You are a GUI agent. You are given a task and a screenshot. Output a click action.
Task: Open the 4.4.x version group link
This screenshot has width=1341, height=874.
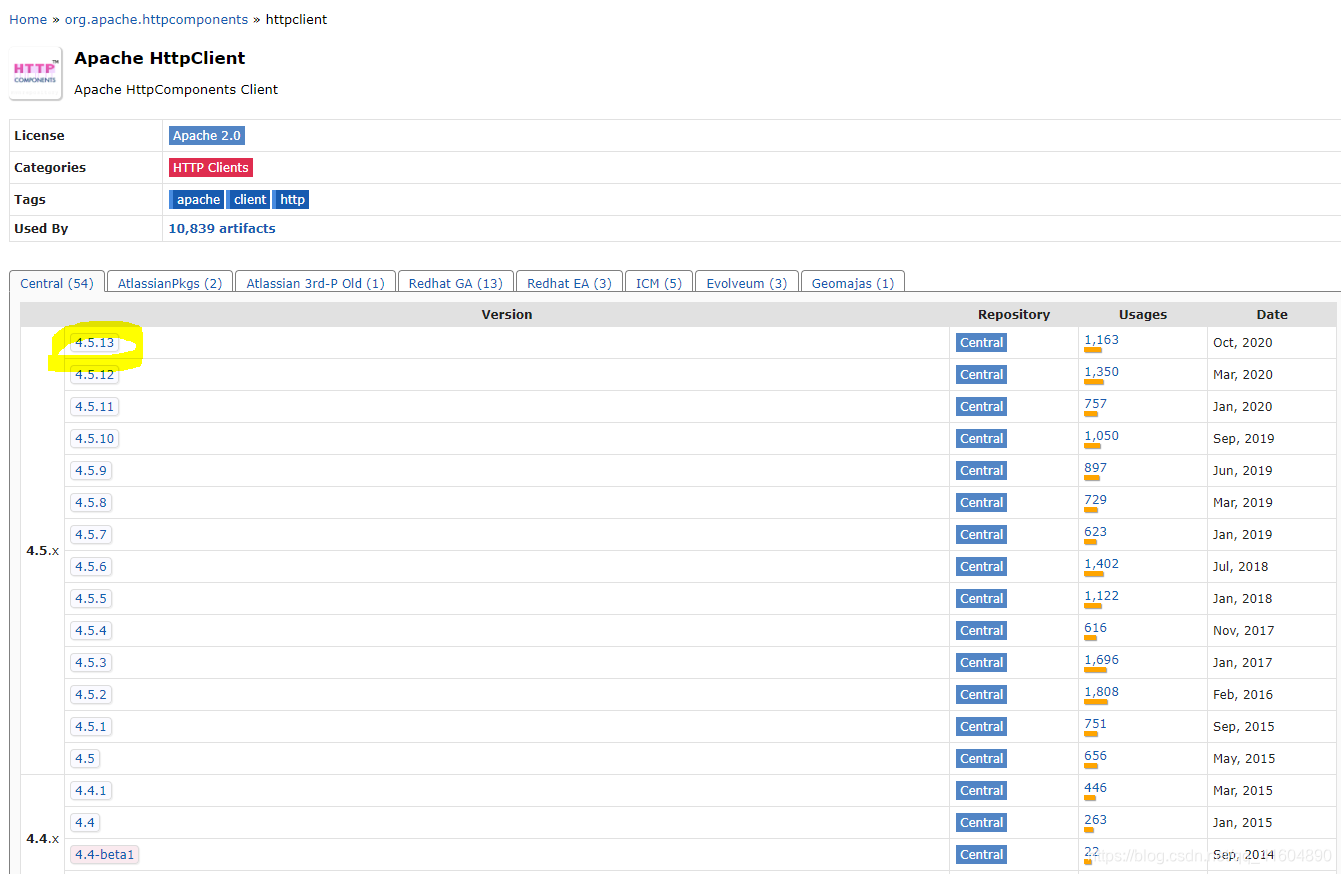point(42,839)
